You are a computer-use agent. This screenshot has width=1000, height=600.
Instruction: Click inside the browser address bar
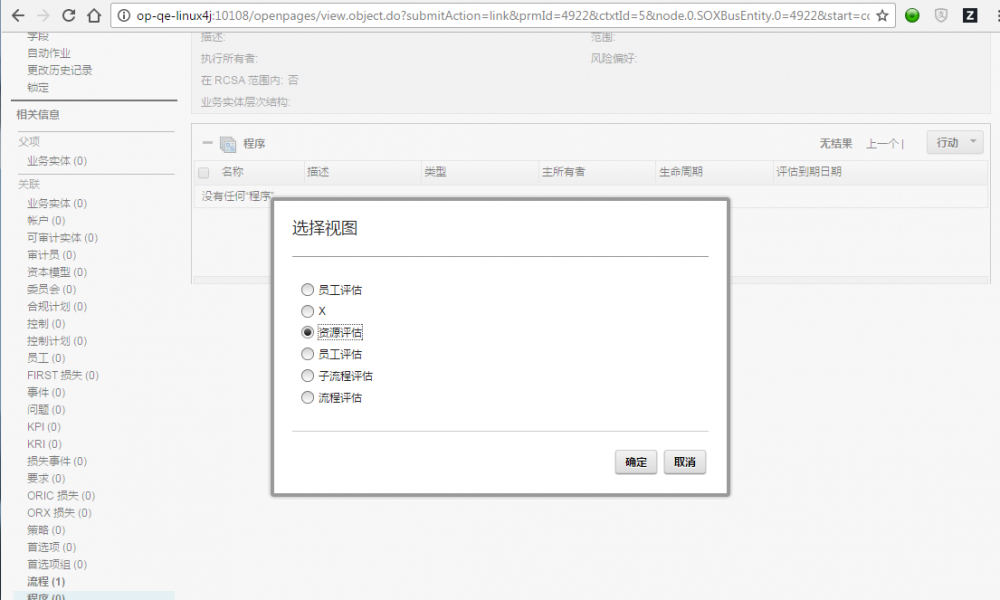(x=450, y=15)
